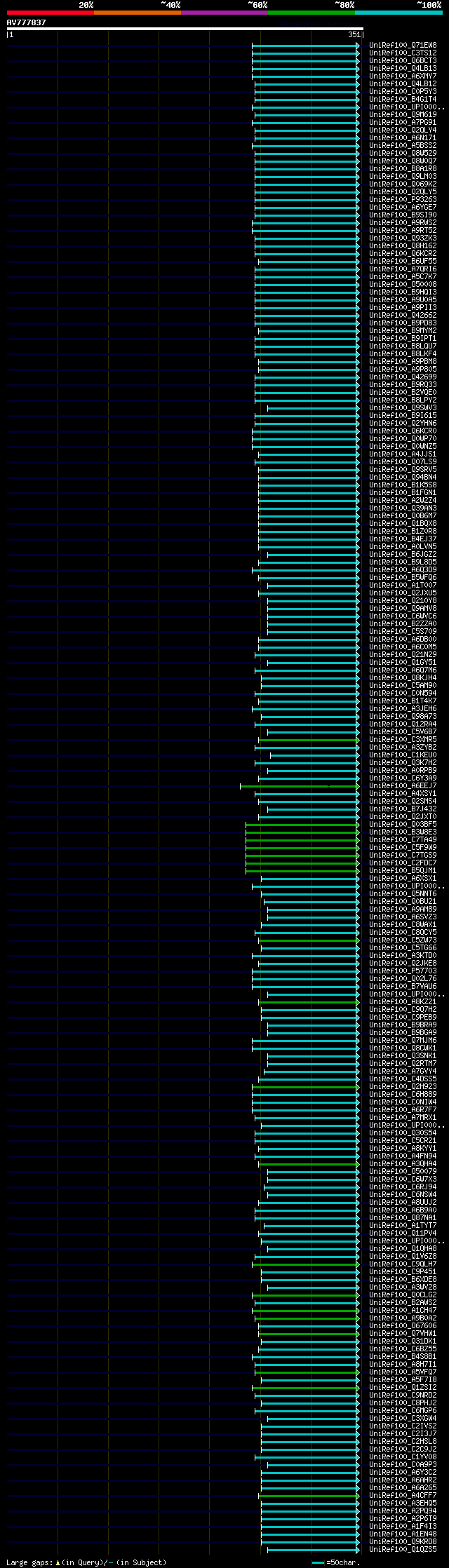This screenshot has height=1568, width=449.
Task: Select the UniRef100_Q2QLY5 label
Action: point(403,191)
